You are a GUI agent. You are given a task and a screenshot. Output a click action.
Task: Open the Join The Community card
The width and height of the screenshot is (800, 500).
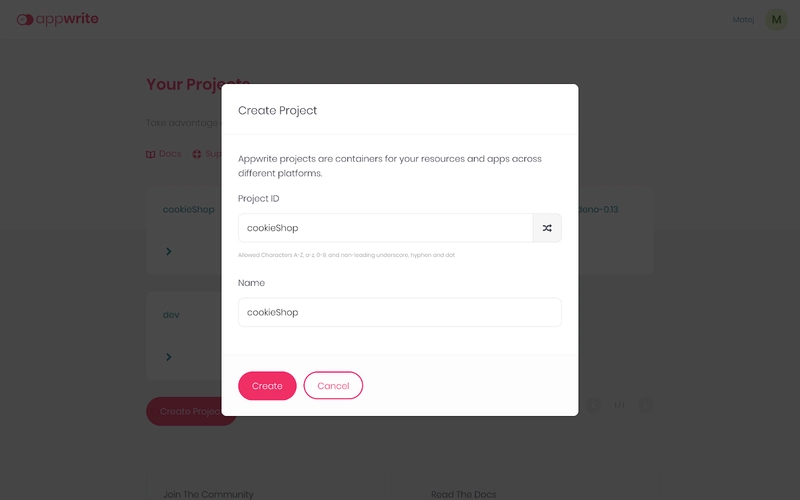click(x=208, y=494)
